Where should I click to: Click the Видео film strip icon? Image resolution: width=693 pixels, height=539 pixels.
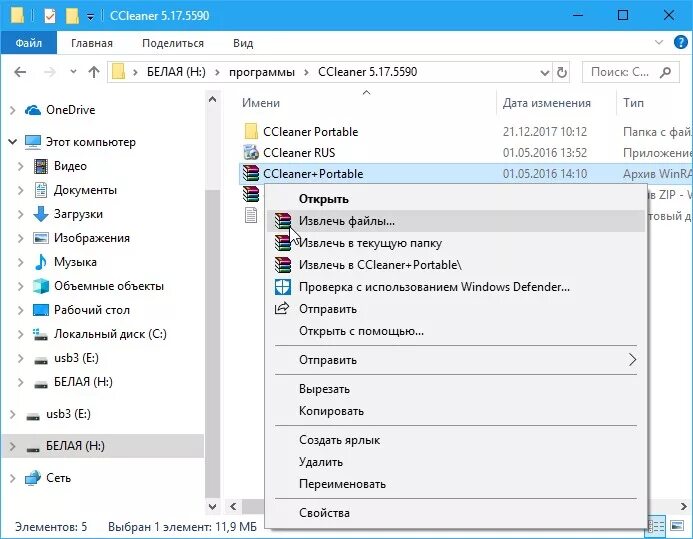[41, 166]
